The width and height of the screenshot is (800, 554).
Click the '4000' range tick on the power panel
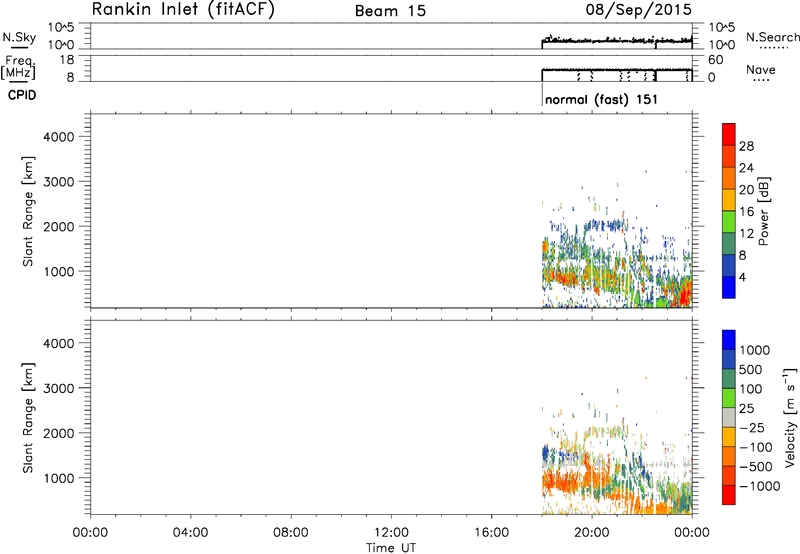pos(59,137)
